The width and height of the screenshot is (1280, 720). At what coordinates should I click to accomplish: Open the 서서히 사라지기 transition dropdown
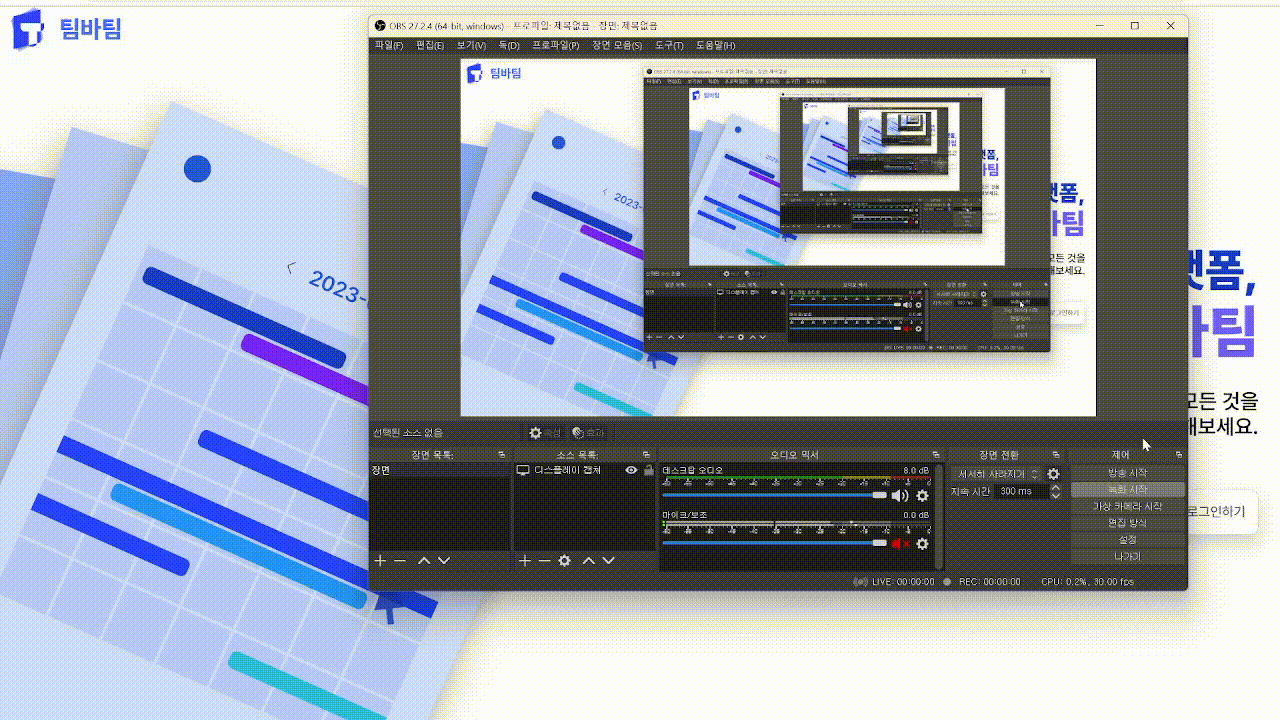point(997,474)
